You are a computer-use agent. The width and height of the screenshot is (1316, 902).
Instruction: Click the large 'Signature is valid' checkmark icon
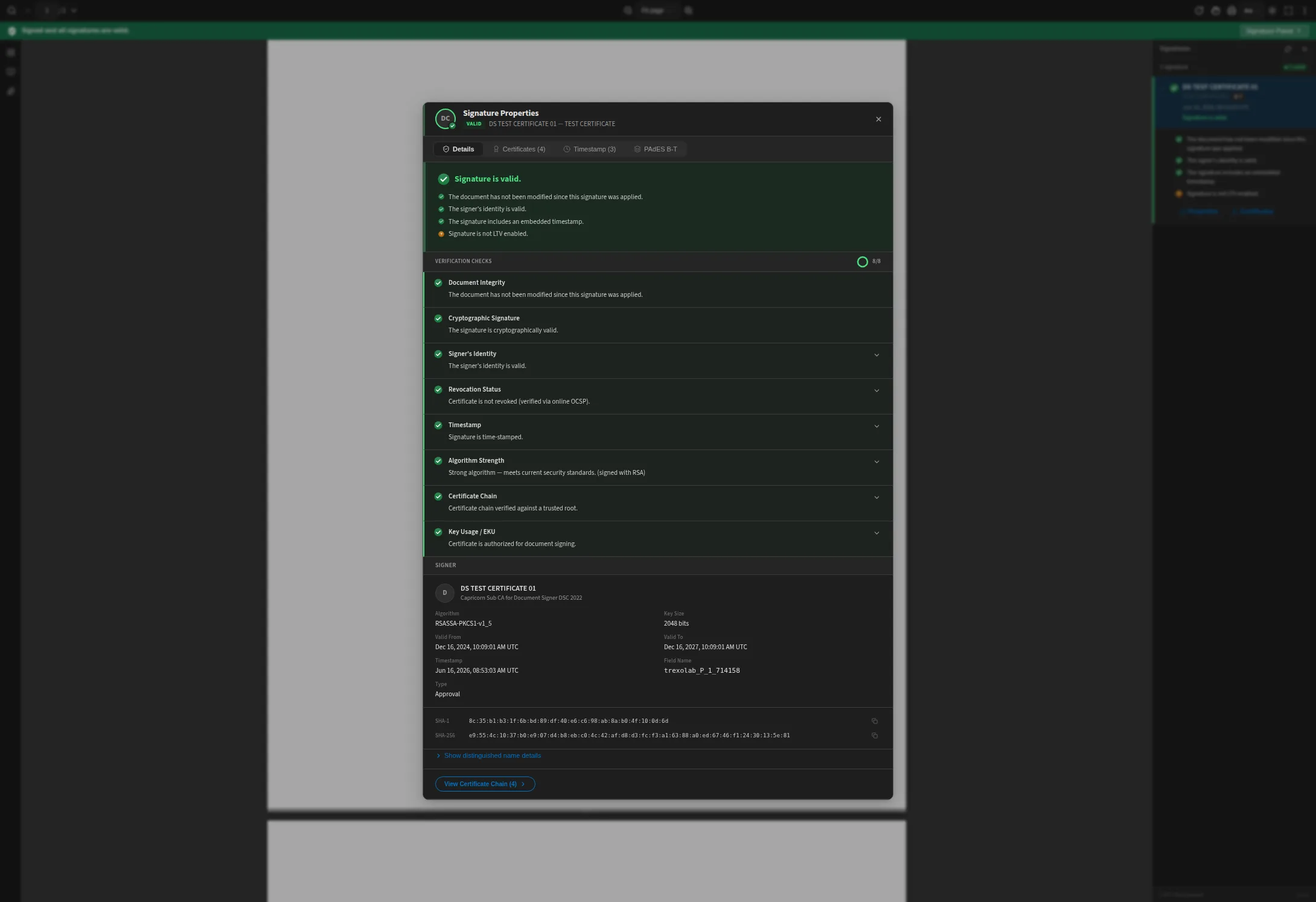click(444, 179)
